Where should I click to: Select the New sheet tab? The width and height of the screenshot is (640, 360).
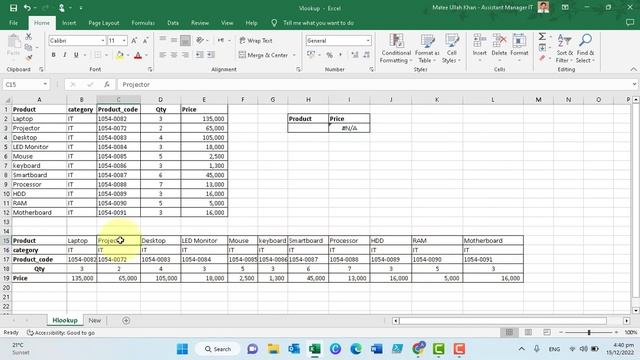pyautogui.click(x=95, y=320)
